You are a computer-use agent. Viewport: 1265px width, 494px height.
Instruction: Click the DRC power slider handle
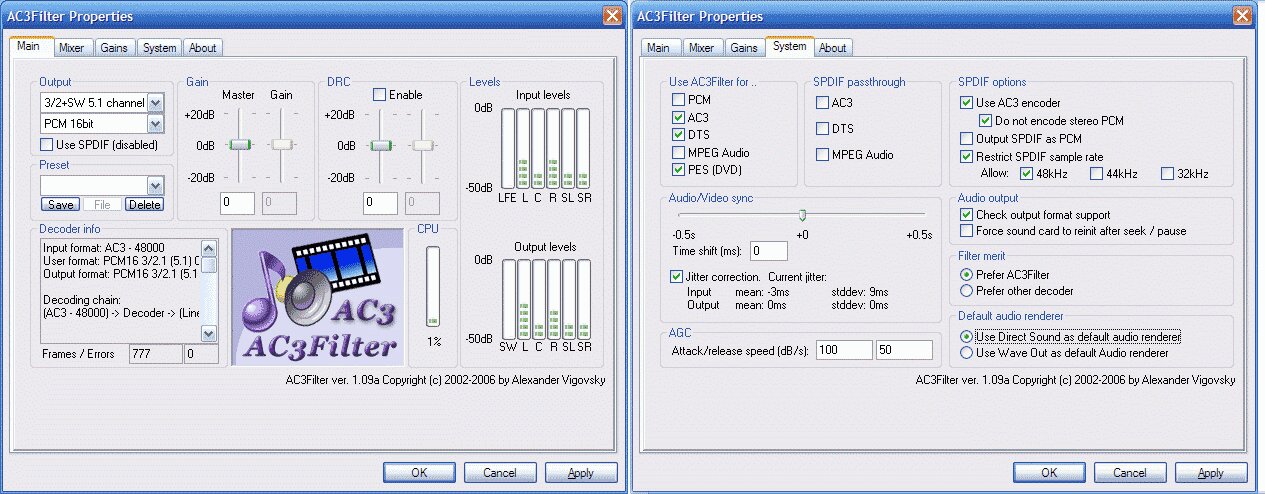click(381, 145)
